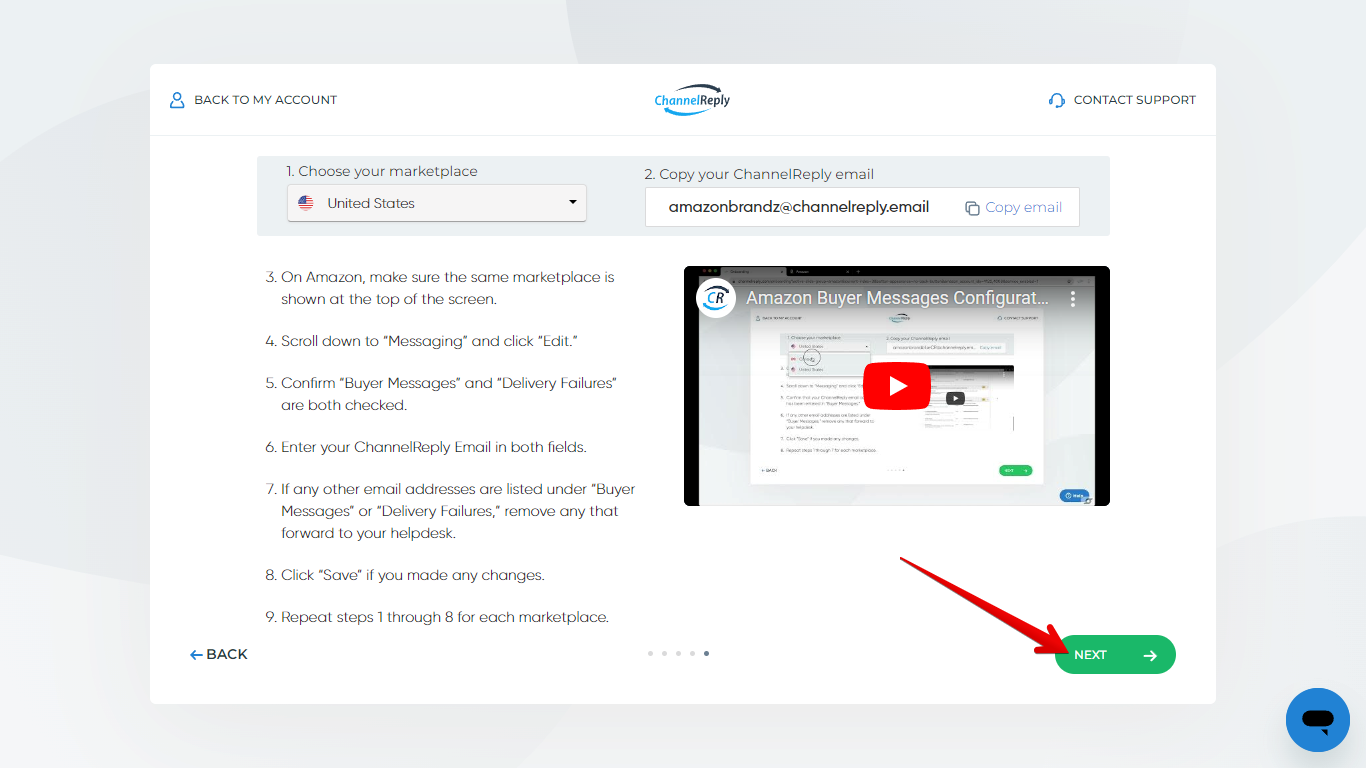
Task: Click the NEXT green button
Action: tap(1115, 655)
